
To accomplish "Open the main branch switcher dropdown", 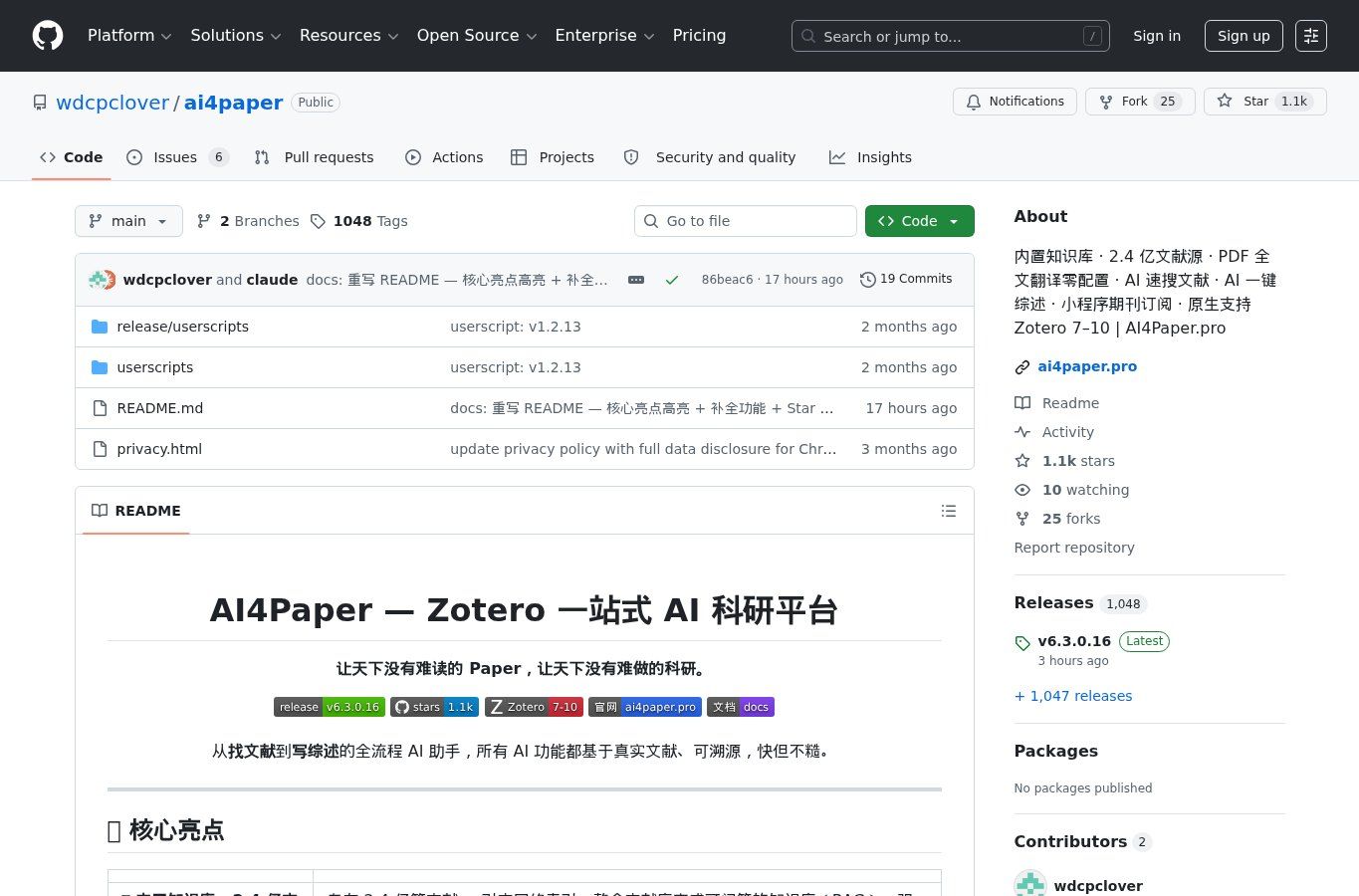I will click(x=128, y=221).
